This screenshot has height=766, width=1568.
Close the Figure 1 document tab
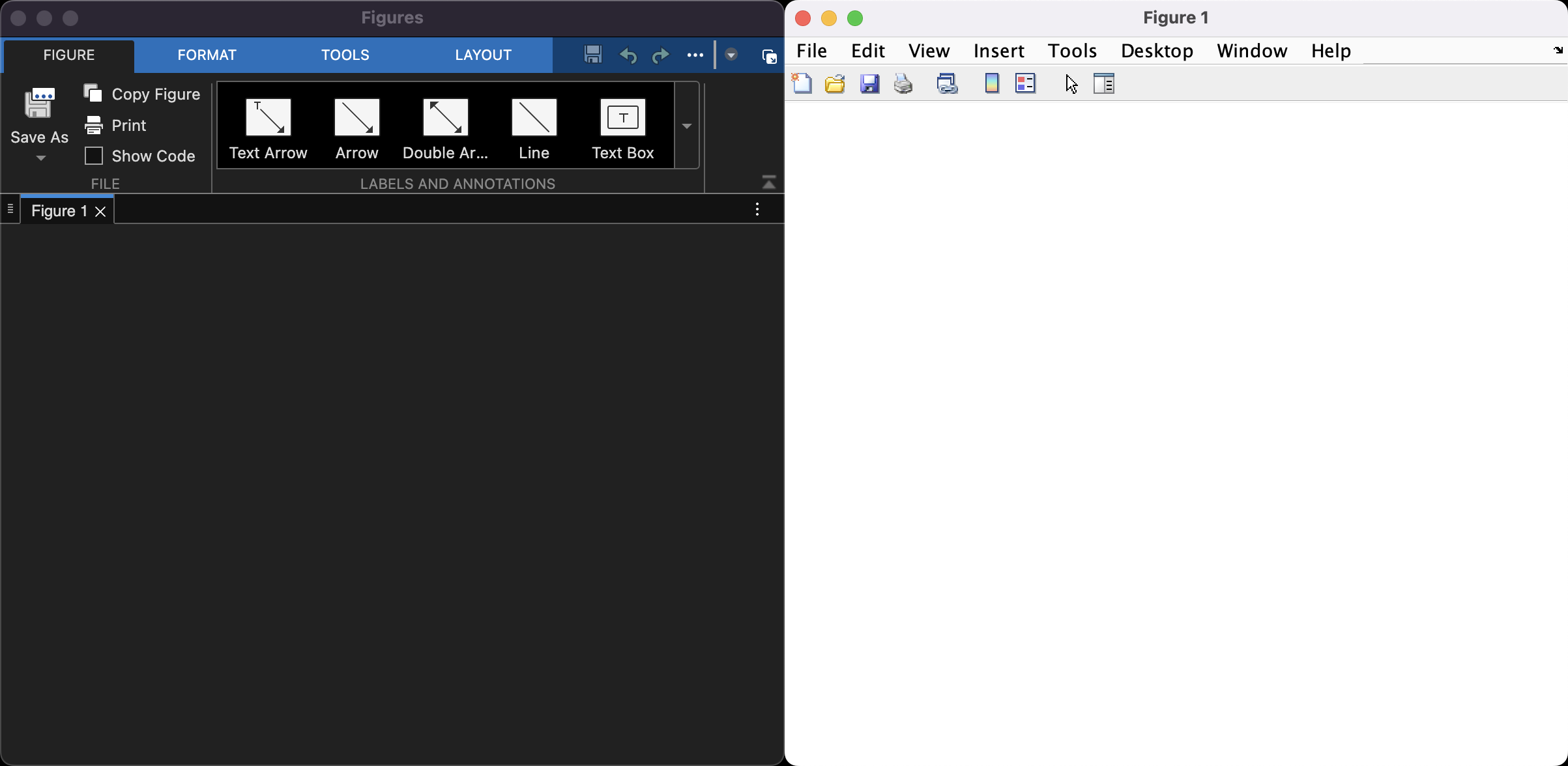tap(100, 211)
